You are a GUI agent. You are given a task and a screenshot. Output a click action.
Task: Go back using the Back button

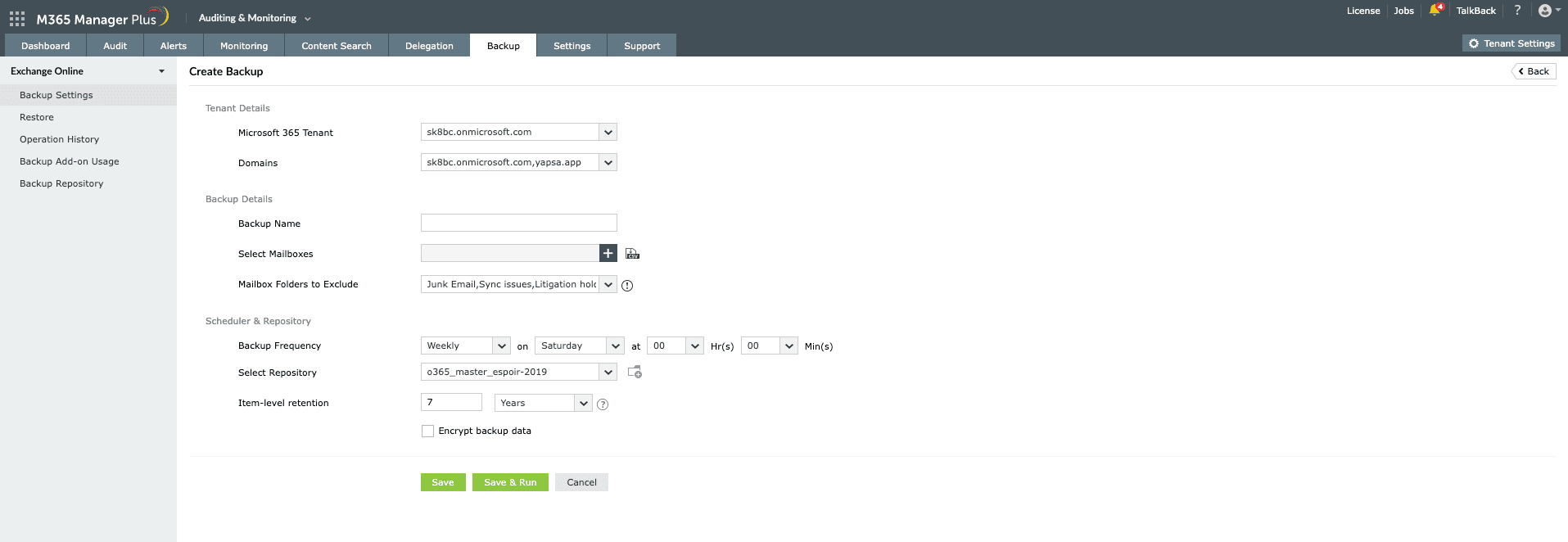(x=1534, y=71)
